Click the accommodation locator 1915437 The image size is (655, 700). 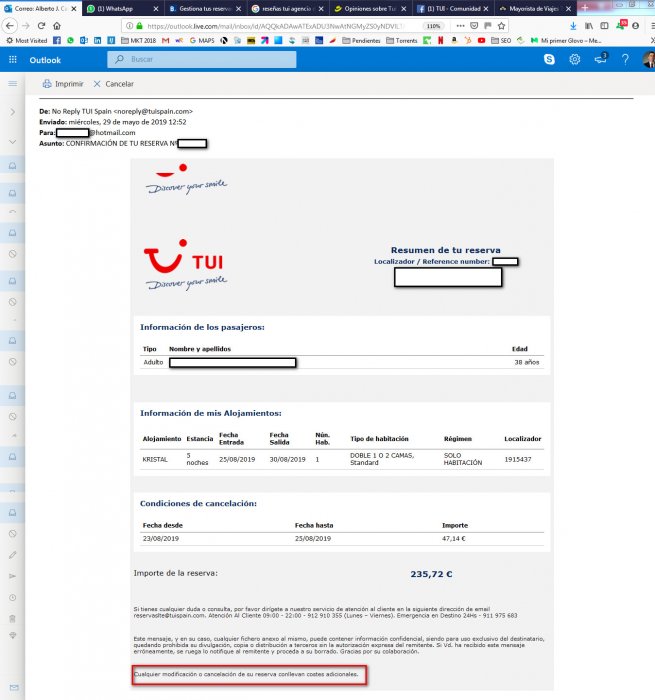coord(517,459)
